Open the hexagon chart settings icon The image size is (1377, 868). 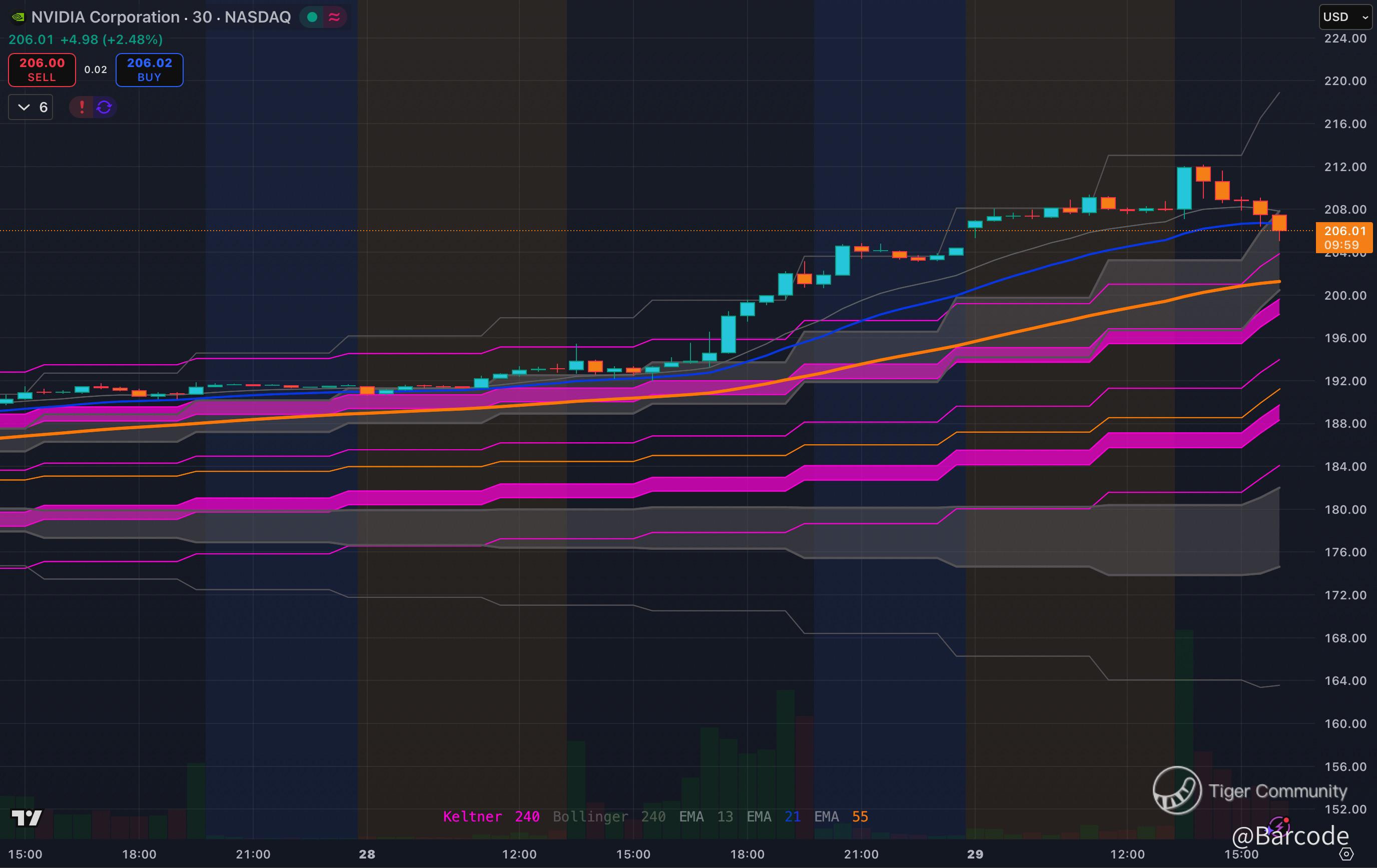[x=1346, y=854]
